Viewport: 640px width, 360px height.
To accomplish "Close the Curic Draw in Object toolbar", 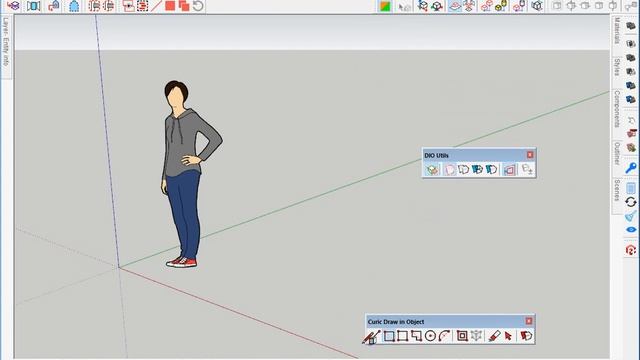I will pos(529,321).
